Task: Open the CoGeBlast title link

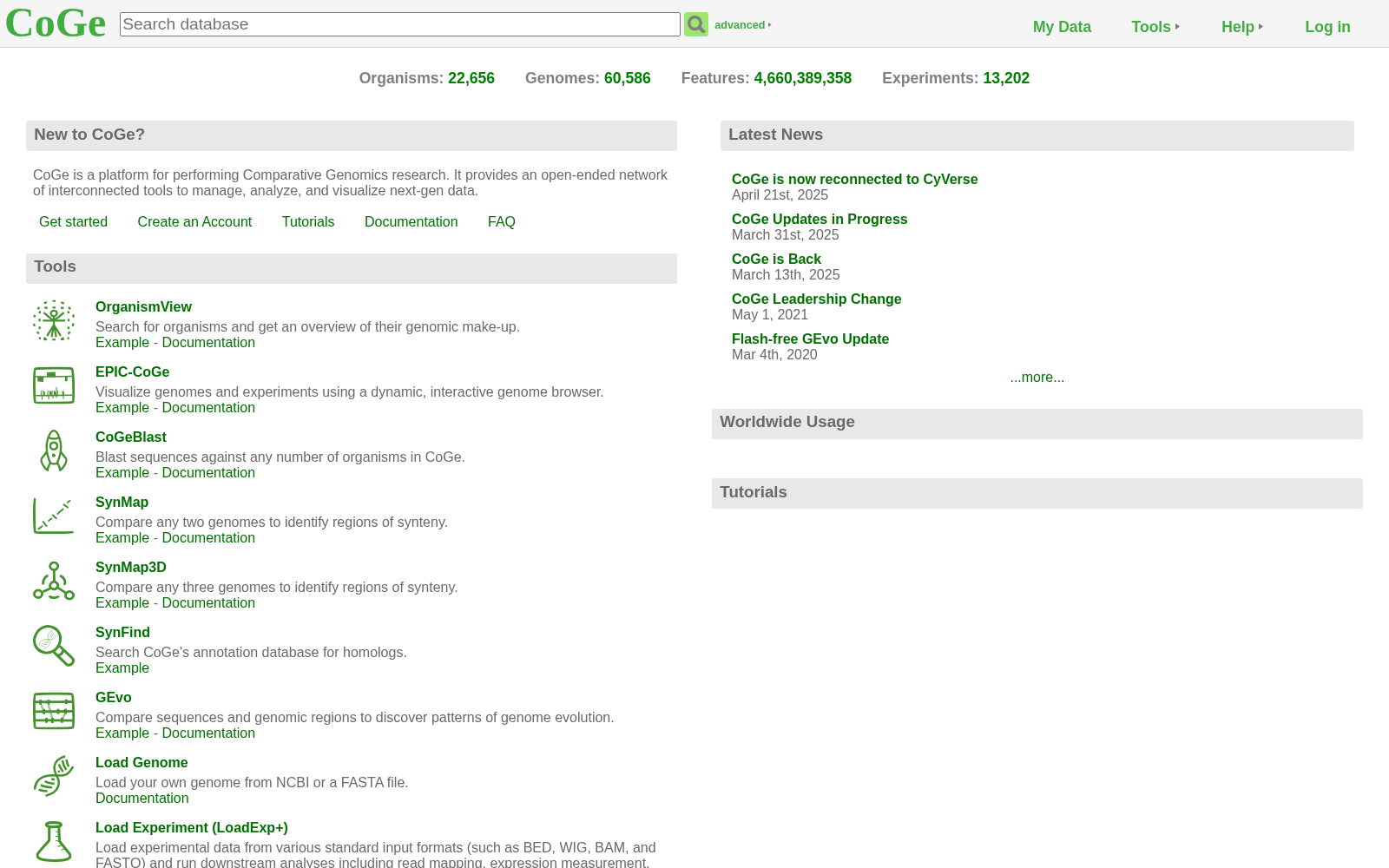Action: [131, 437]
